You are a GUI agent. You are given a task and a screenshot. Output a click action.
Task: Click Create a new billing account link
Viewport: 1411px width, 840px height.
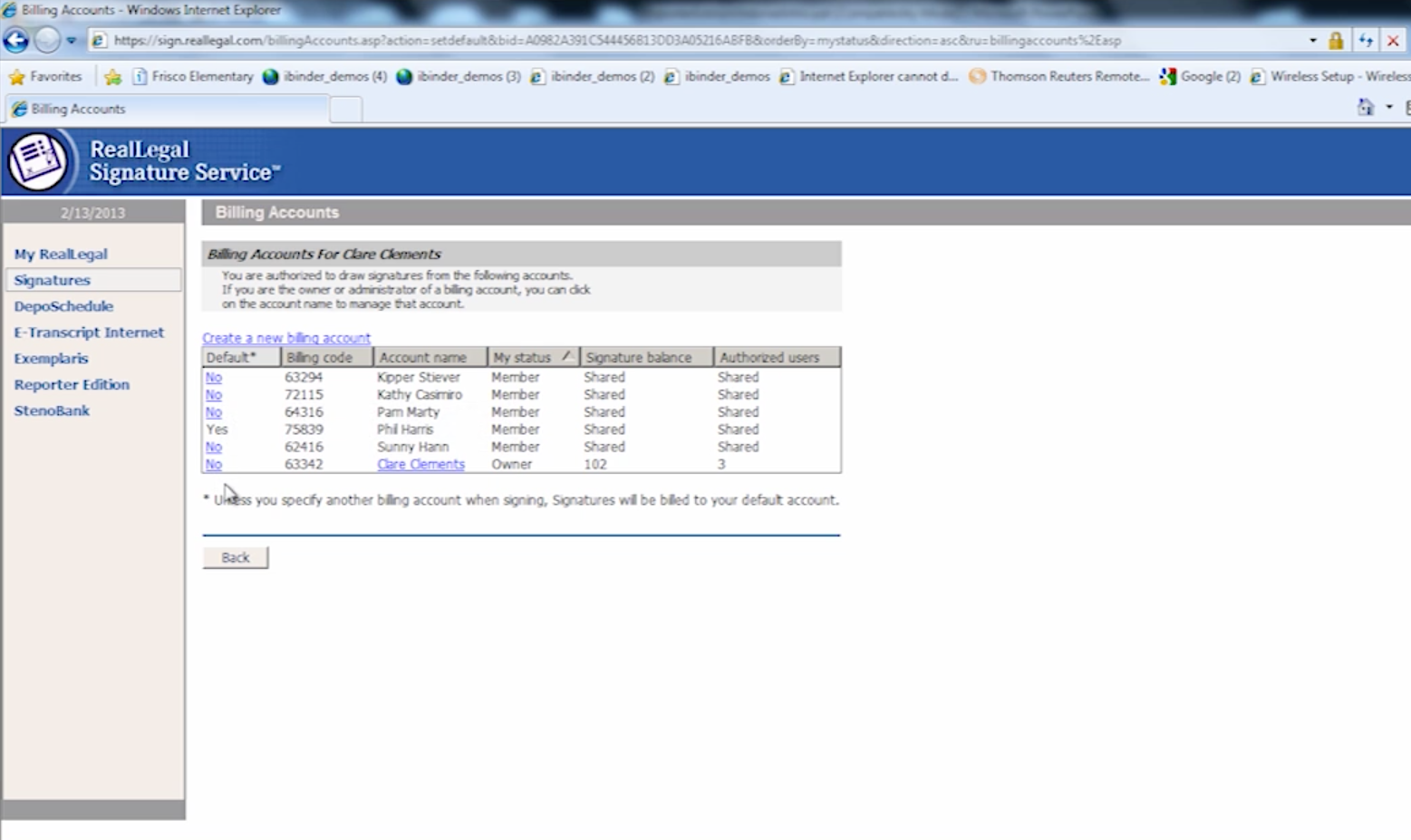[285, 338]
